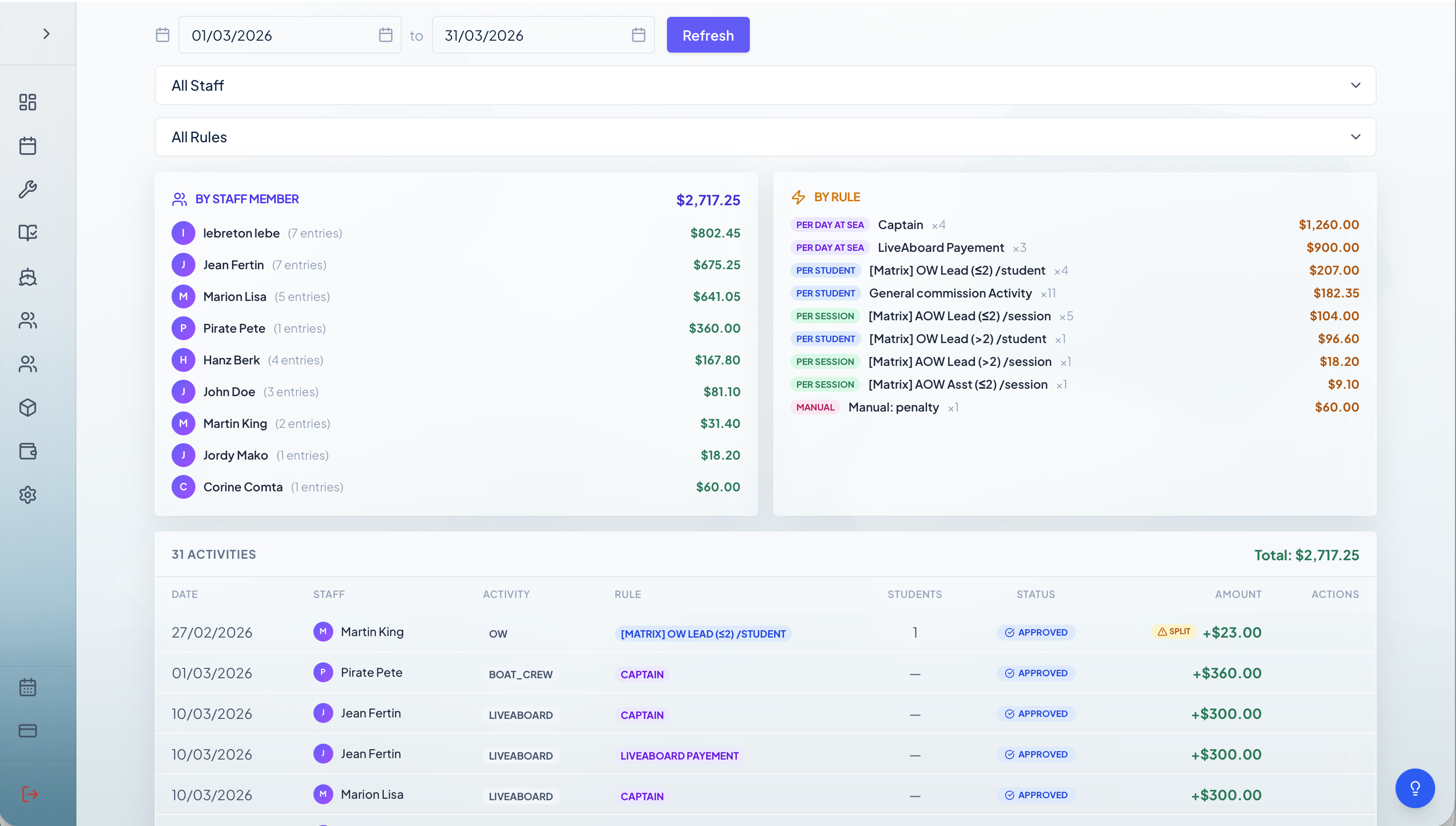The height and width of the screenshot is (826, 1456).
Task: Click [Matrix] OW Lead (>2) /student rule
Action: tap(1075, 339)
